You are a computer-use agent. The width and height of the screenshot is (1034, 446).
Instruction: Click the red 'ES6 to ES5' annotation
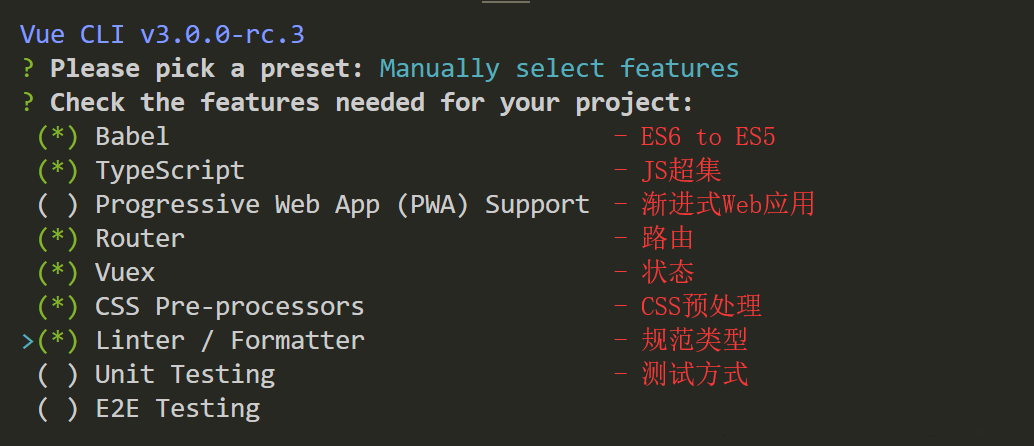[x=708, y=137]
